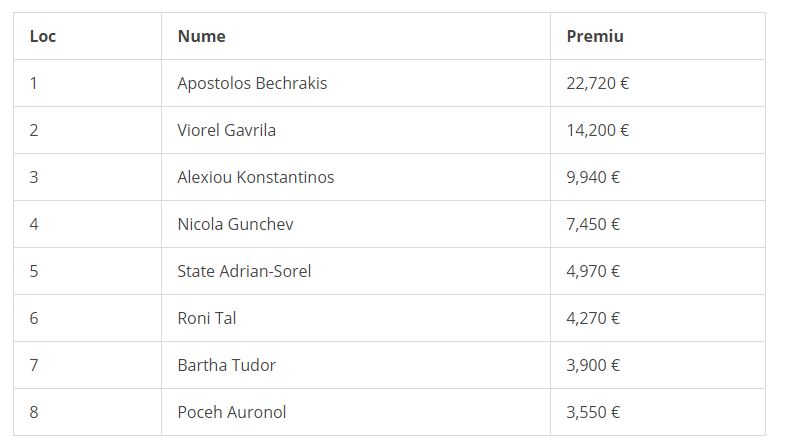Select the name Alexiou Konstantinos

coord(255,177)
